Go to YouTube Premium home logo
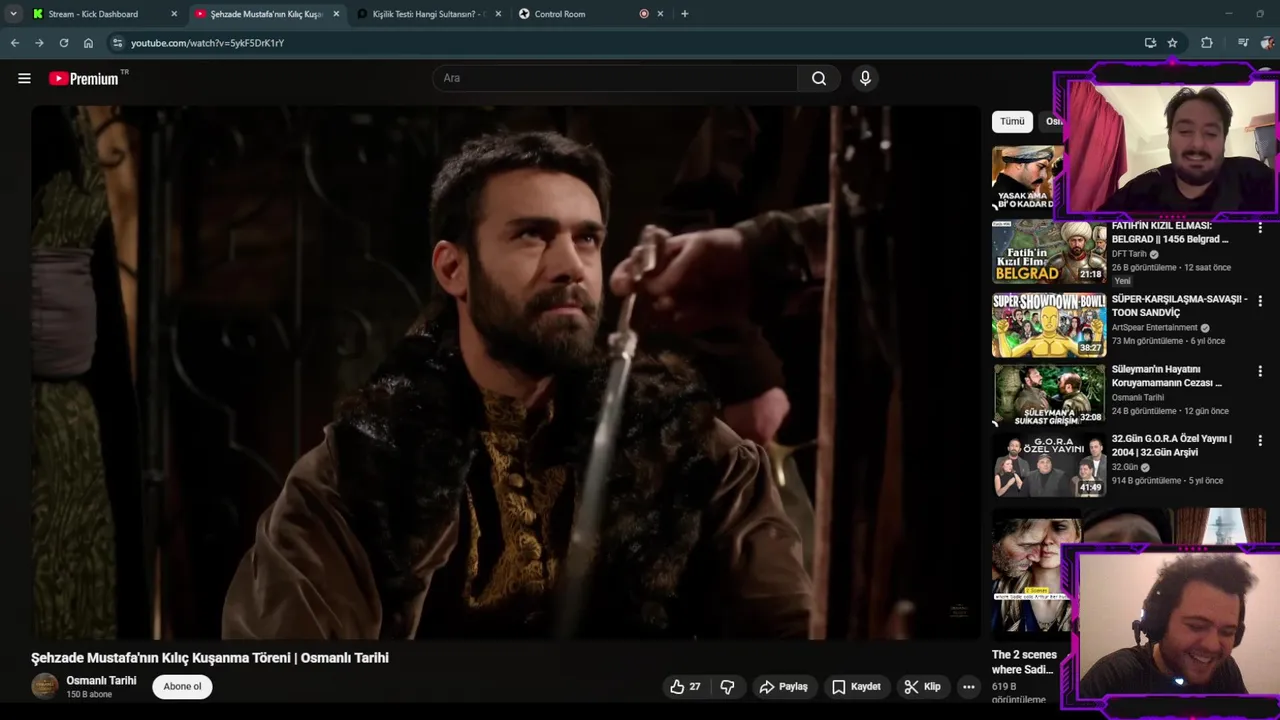 click(85, 78)
